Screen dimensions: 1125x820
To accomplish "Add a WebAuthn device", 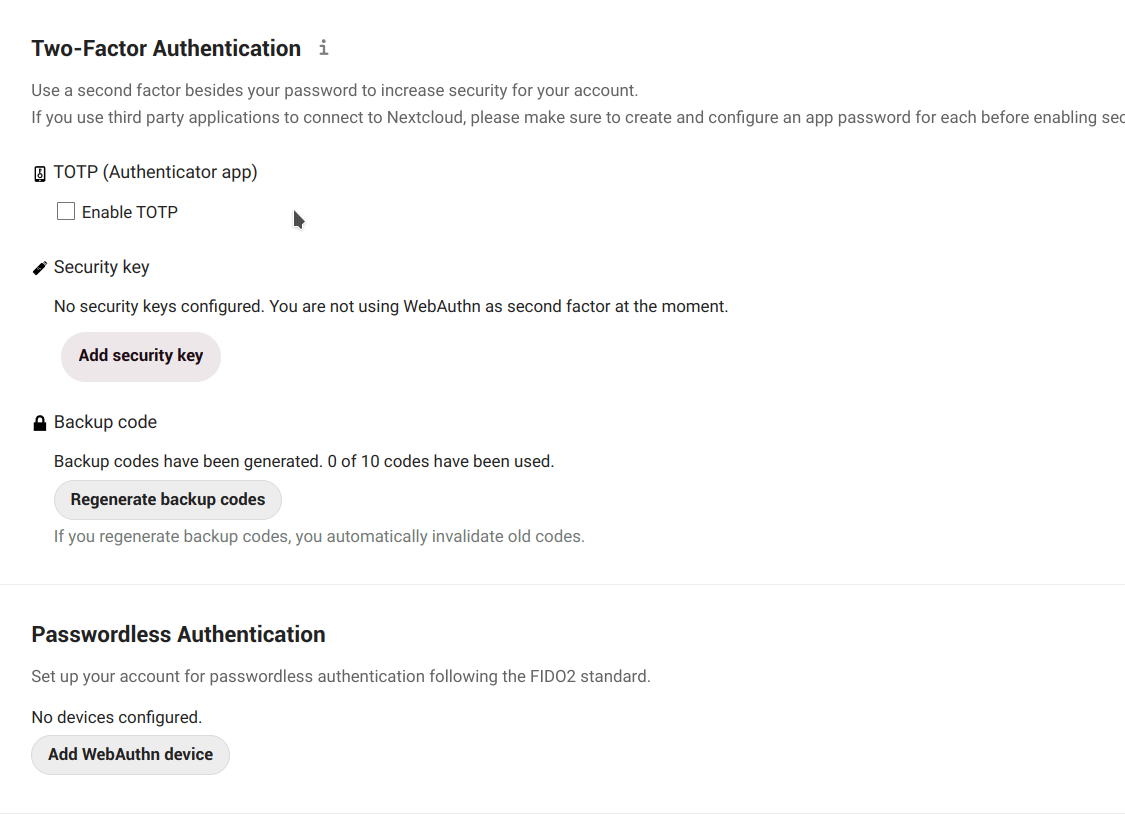I will pyautogui.click(x=131, y=755).
